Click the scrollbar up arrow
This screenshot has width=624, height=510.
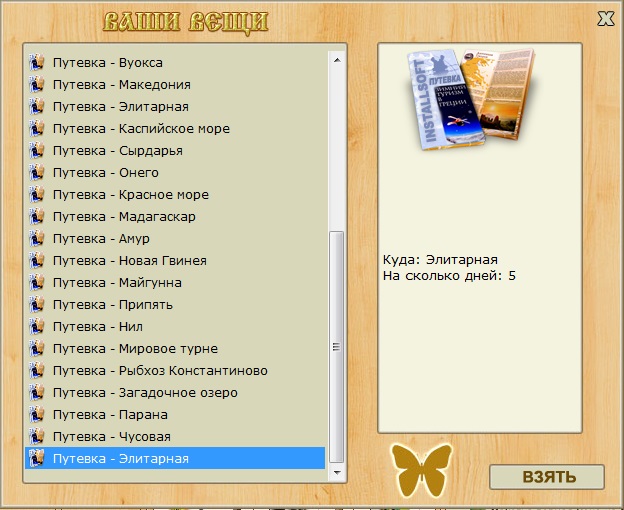pos(337,60)
